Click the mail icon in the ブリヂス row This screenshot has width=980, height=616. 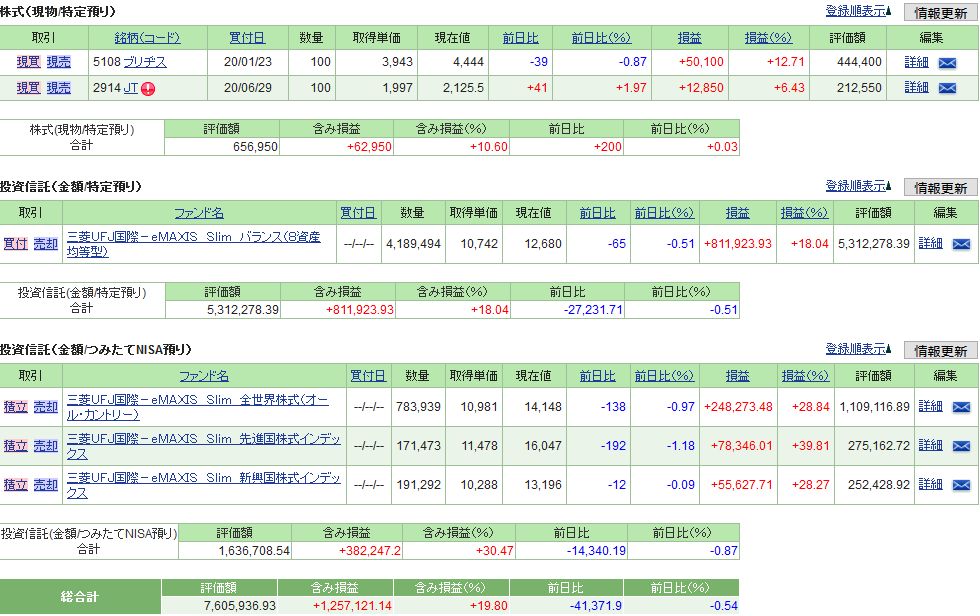[947, 63]
